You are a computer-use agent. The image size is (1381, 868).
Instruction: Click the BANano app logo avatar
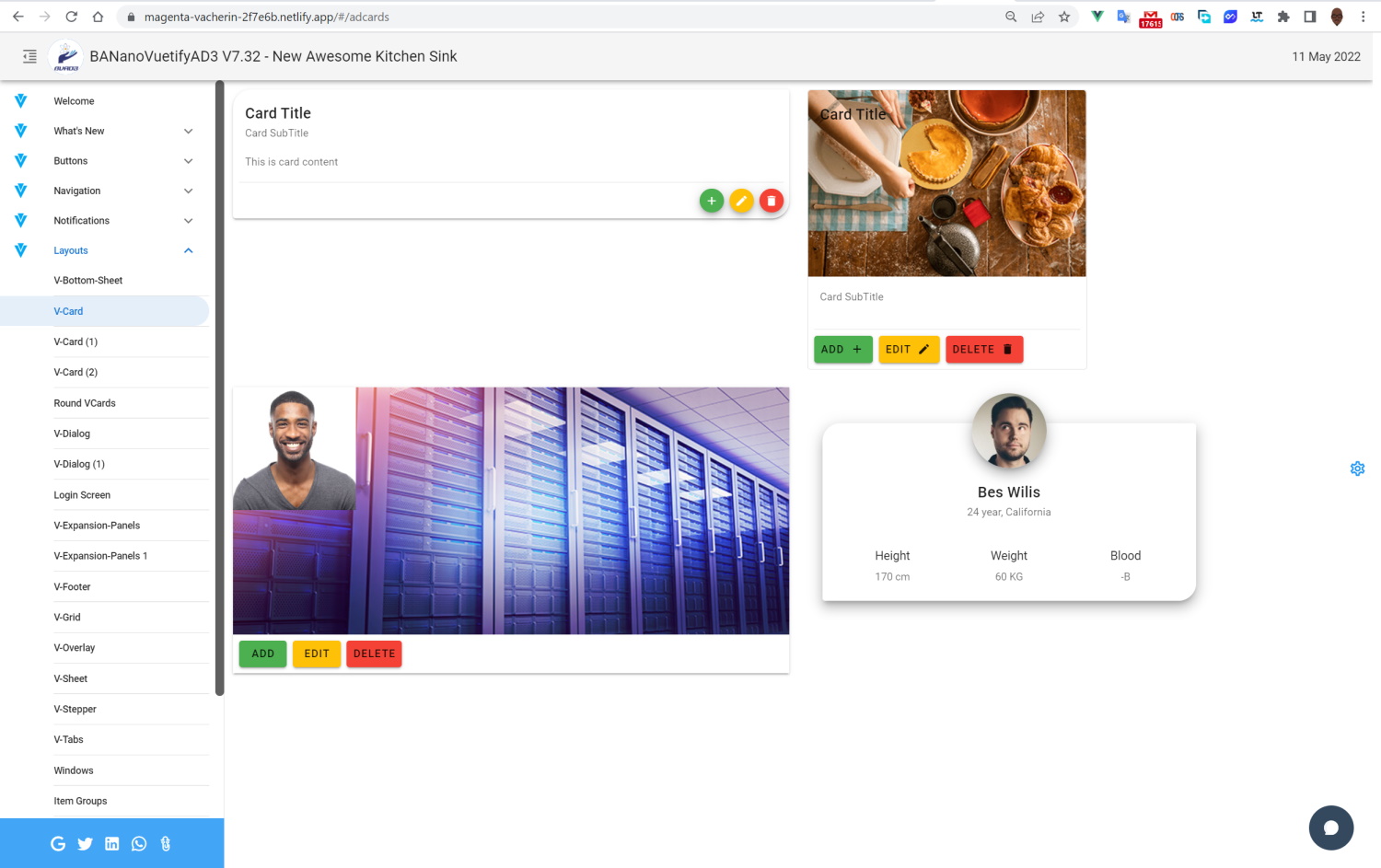click(65, 56)
